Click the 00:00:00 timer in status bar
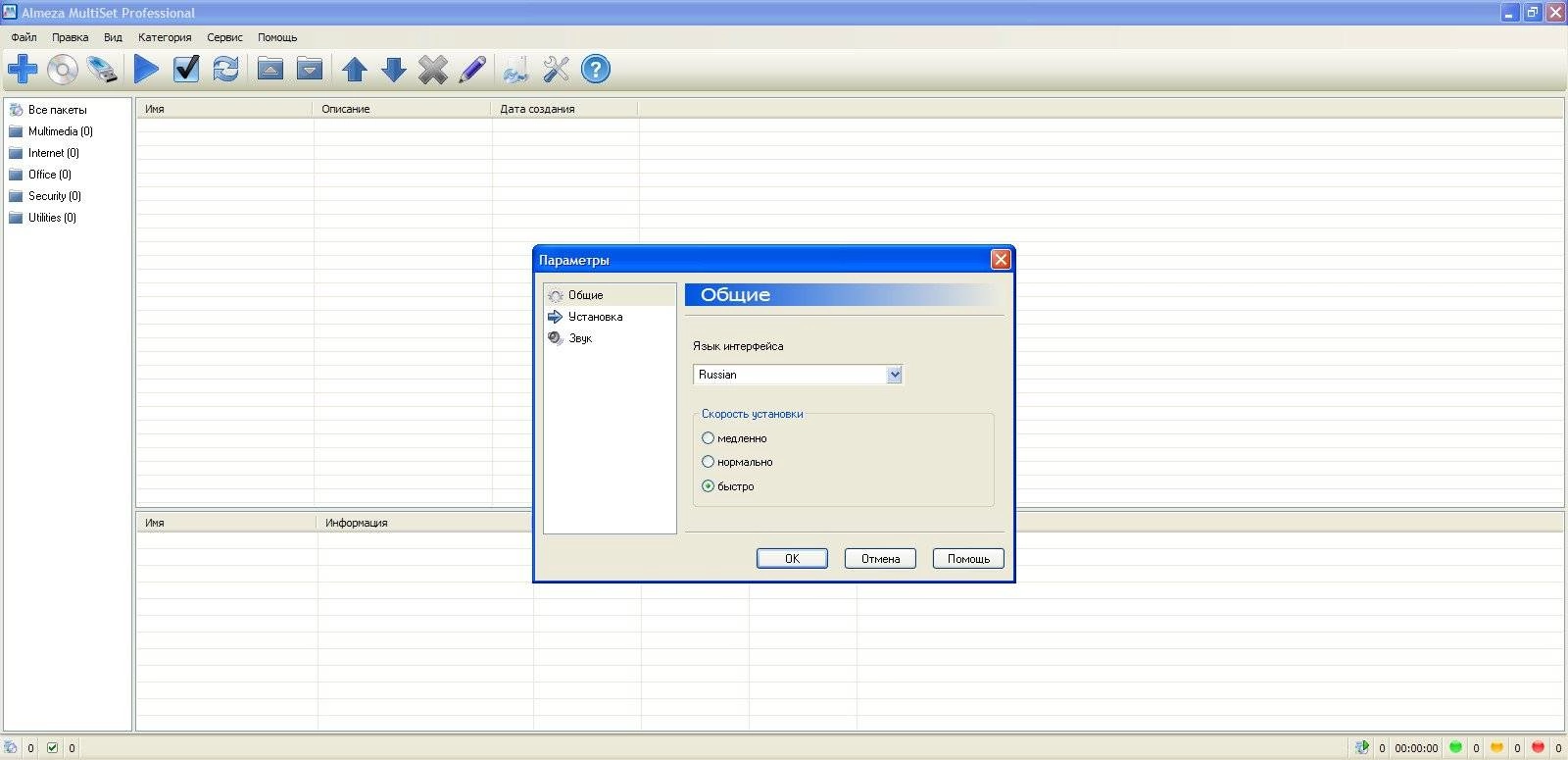1568x760 pixels. point(1416,748)
